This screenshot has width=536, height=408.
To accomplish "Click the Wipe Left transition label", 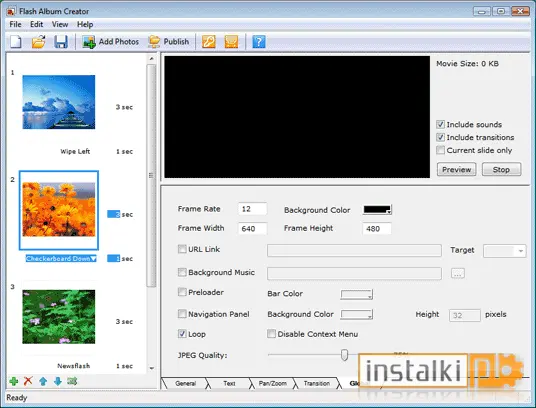I will (x=75, y=151).
